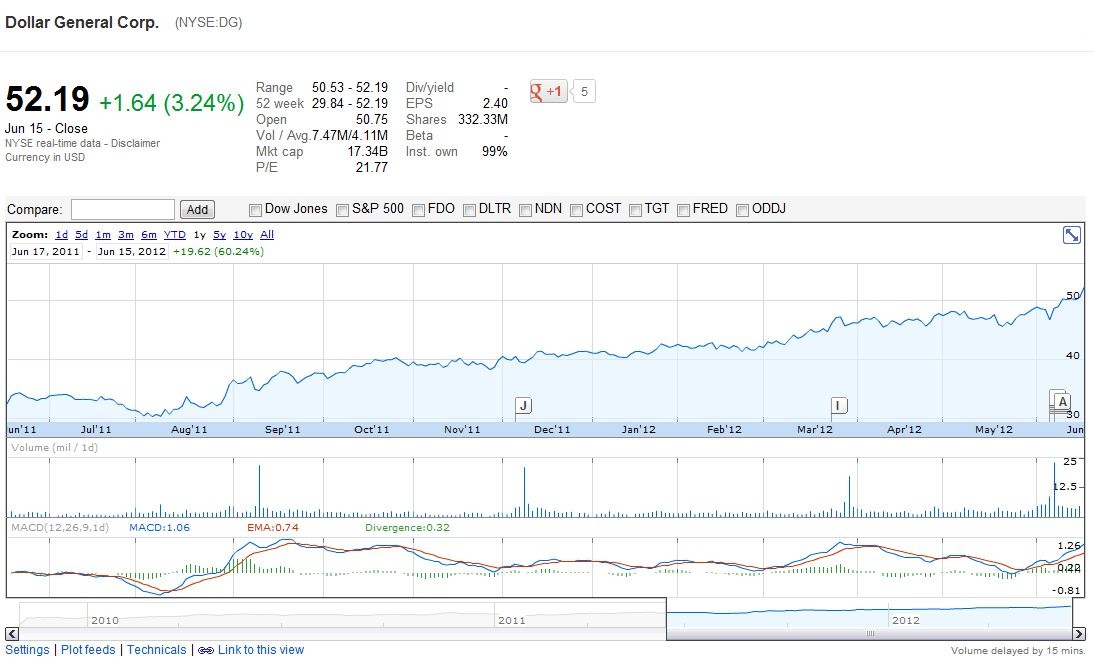
Task: Click the Compare ticker input field
Action: pos(123,209)
